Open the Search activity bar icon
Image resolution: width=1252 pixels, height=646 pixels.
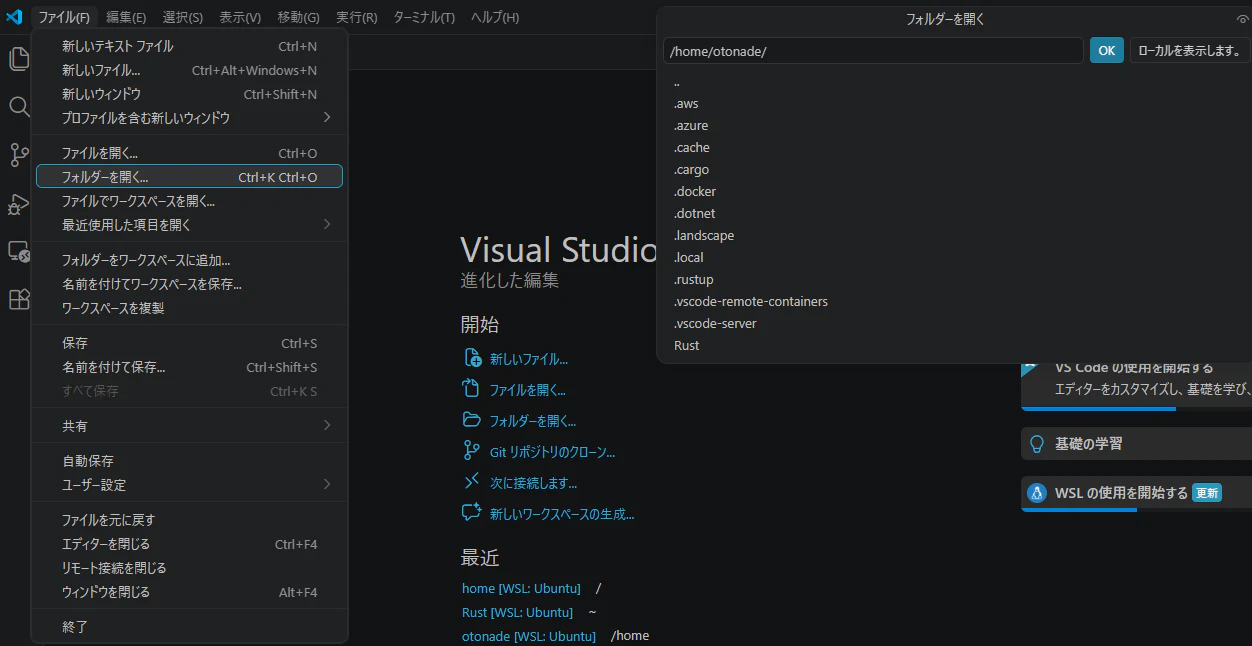pyautogui.click(x=19, y=107)
